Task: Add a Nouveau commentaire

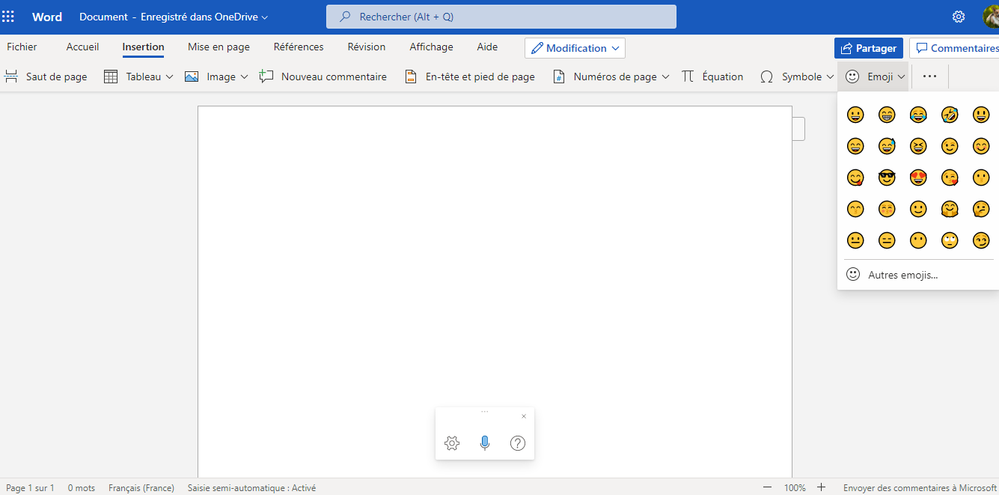Action: click(x=323, y=76)
